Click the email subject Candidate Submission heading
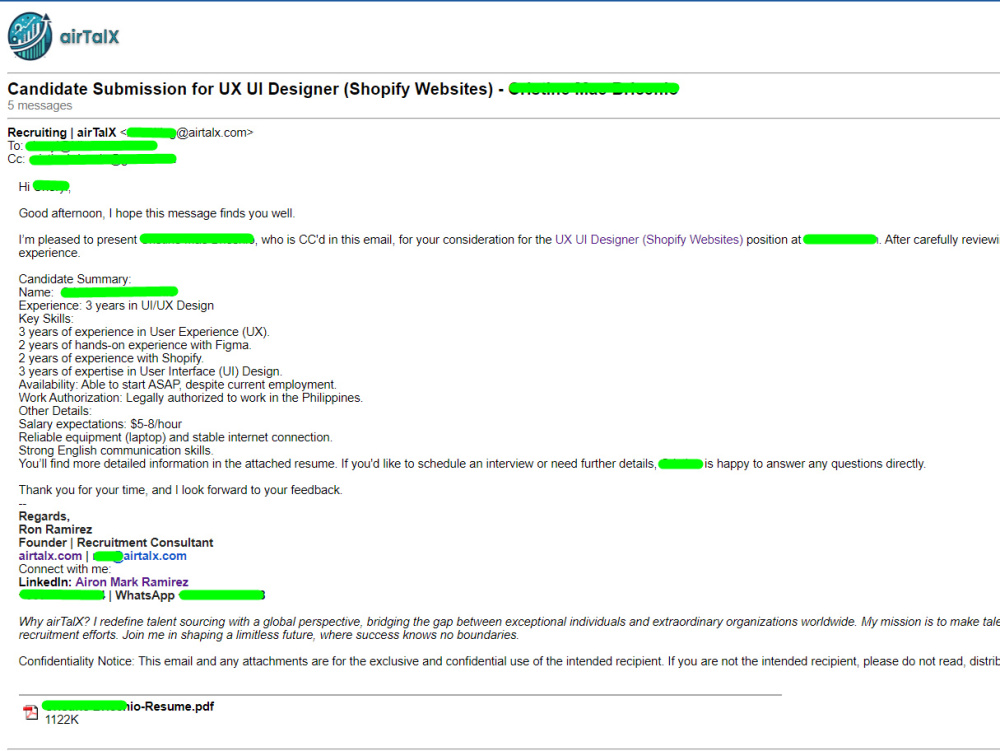The width and height of the screenshot is (1000, 751). point(343,89)
